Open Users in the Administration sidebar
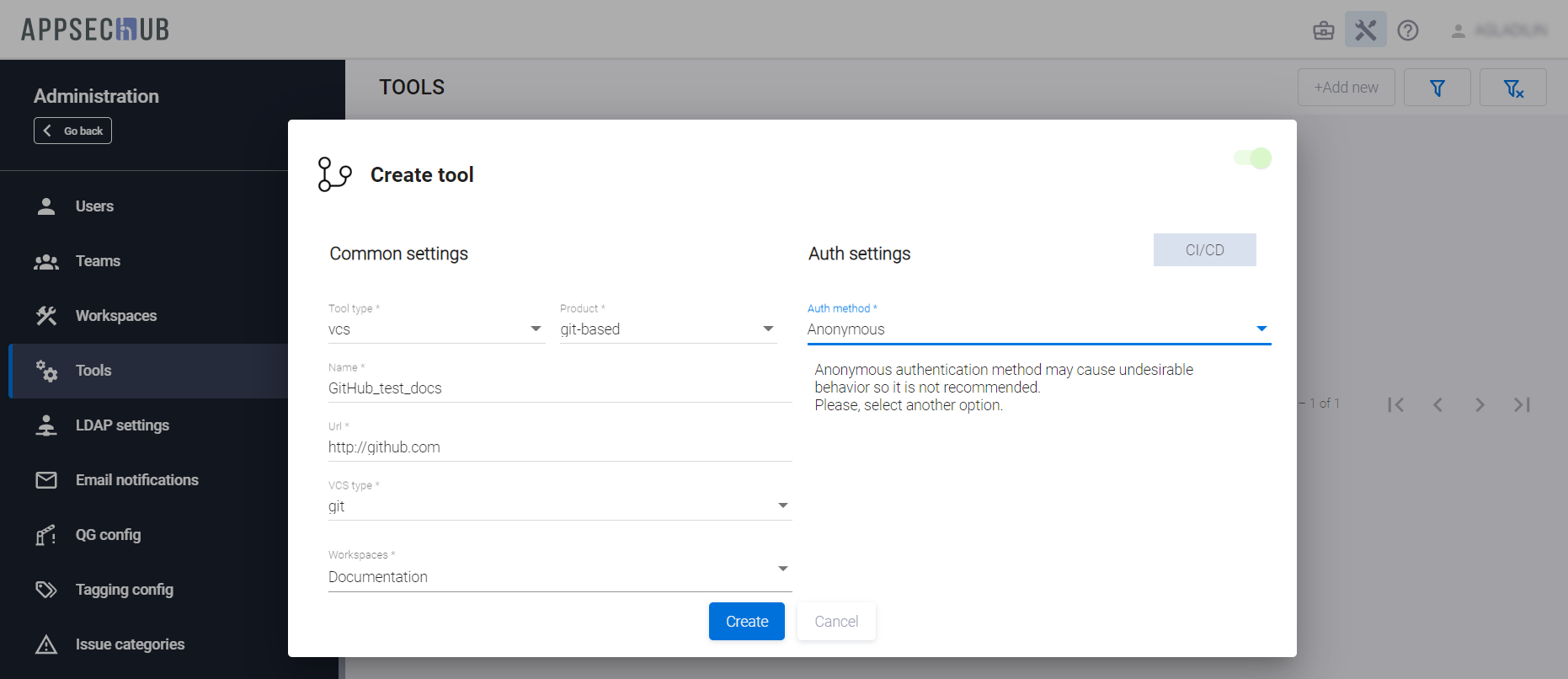The width and height of the screenshot is (1568, 679). coord(94,206)
